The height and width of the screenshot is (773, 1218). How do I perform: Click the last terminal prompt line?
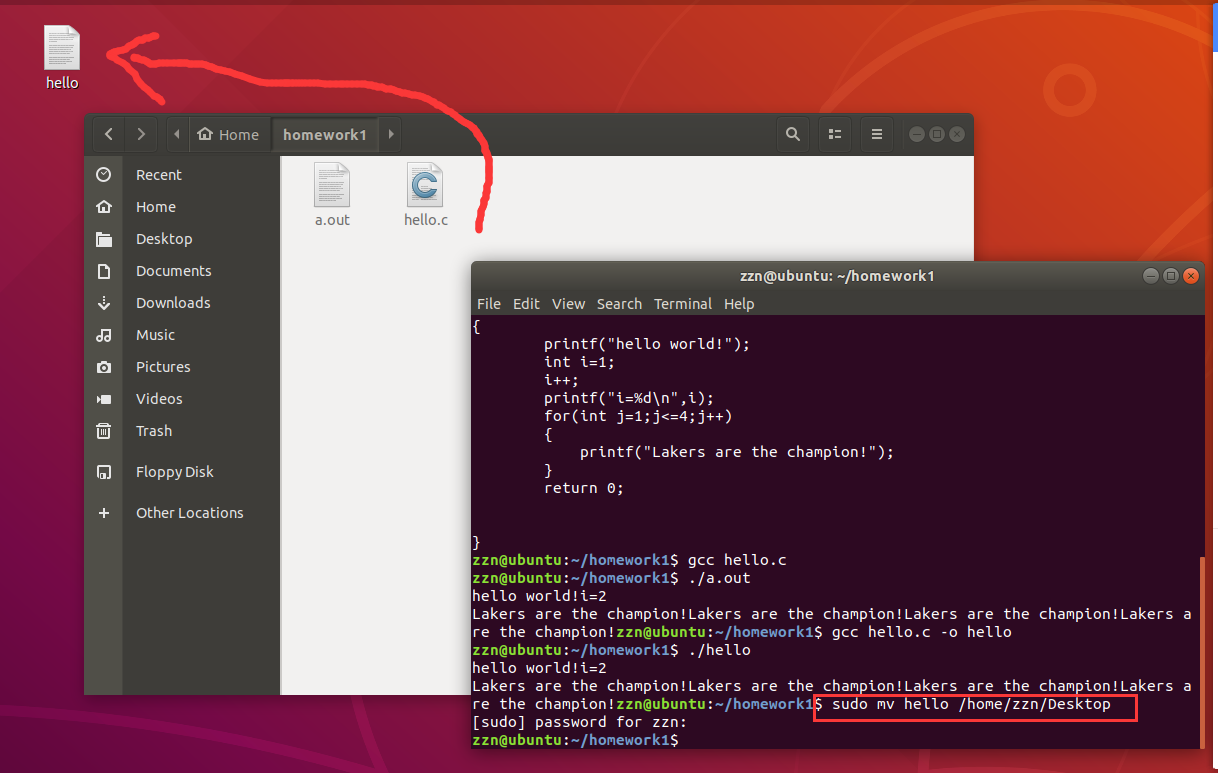tap(575, 740)
